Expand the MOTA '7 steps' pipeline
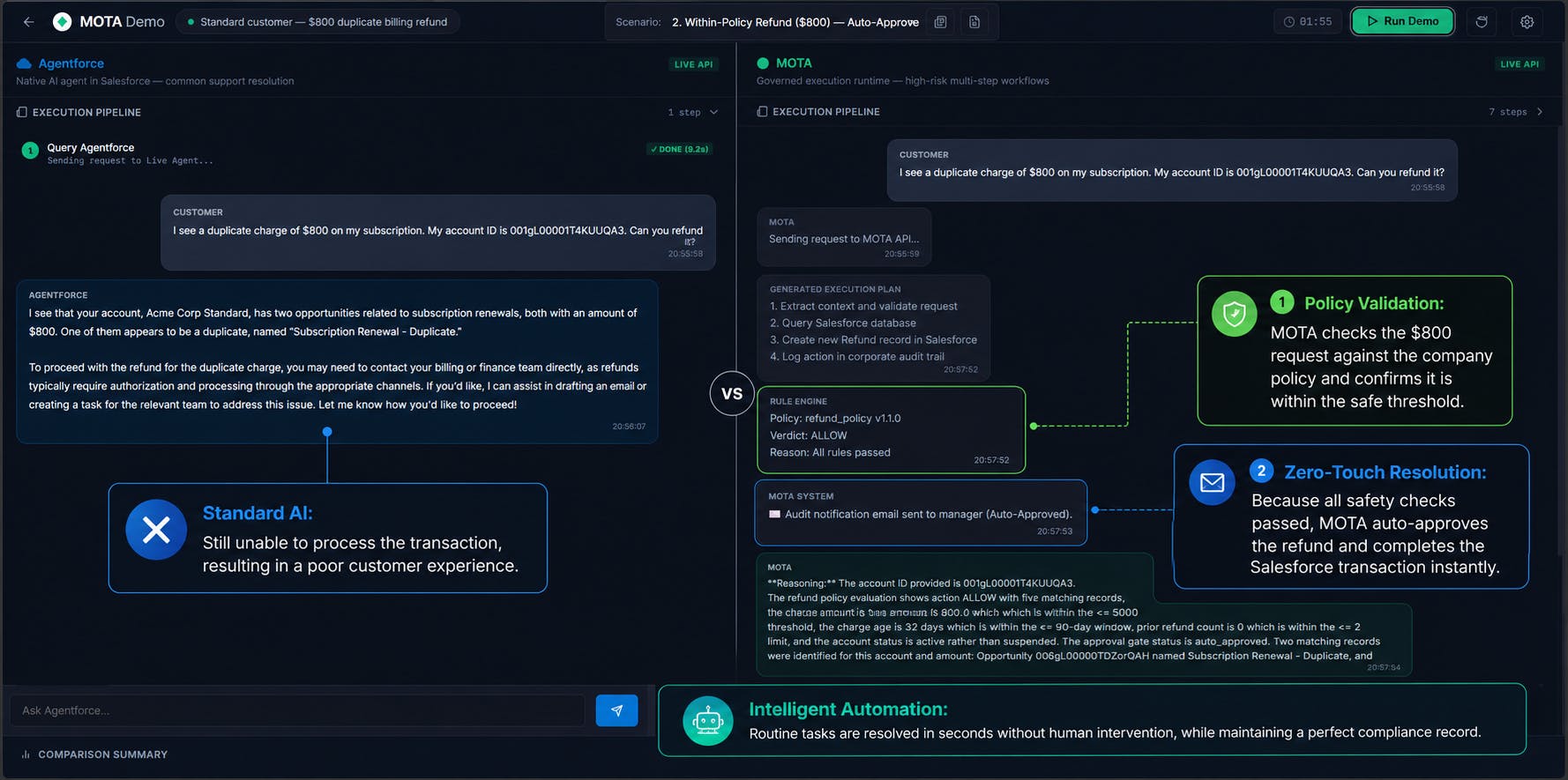 point(1516,112)
